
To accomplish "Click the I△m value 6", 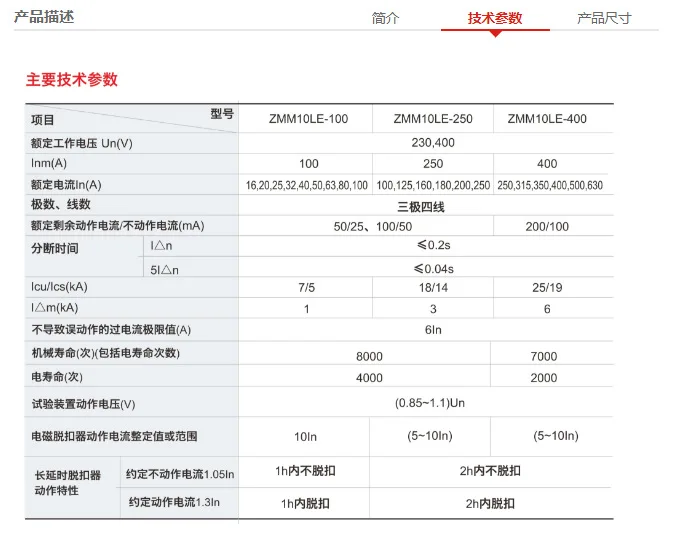I will [x=547, y=309].
